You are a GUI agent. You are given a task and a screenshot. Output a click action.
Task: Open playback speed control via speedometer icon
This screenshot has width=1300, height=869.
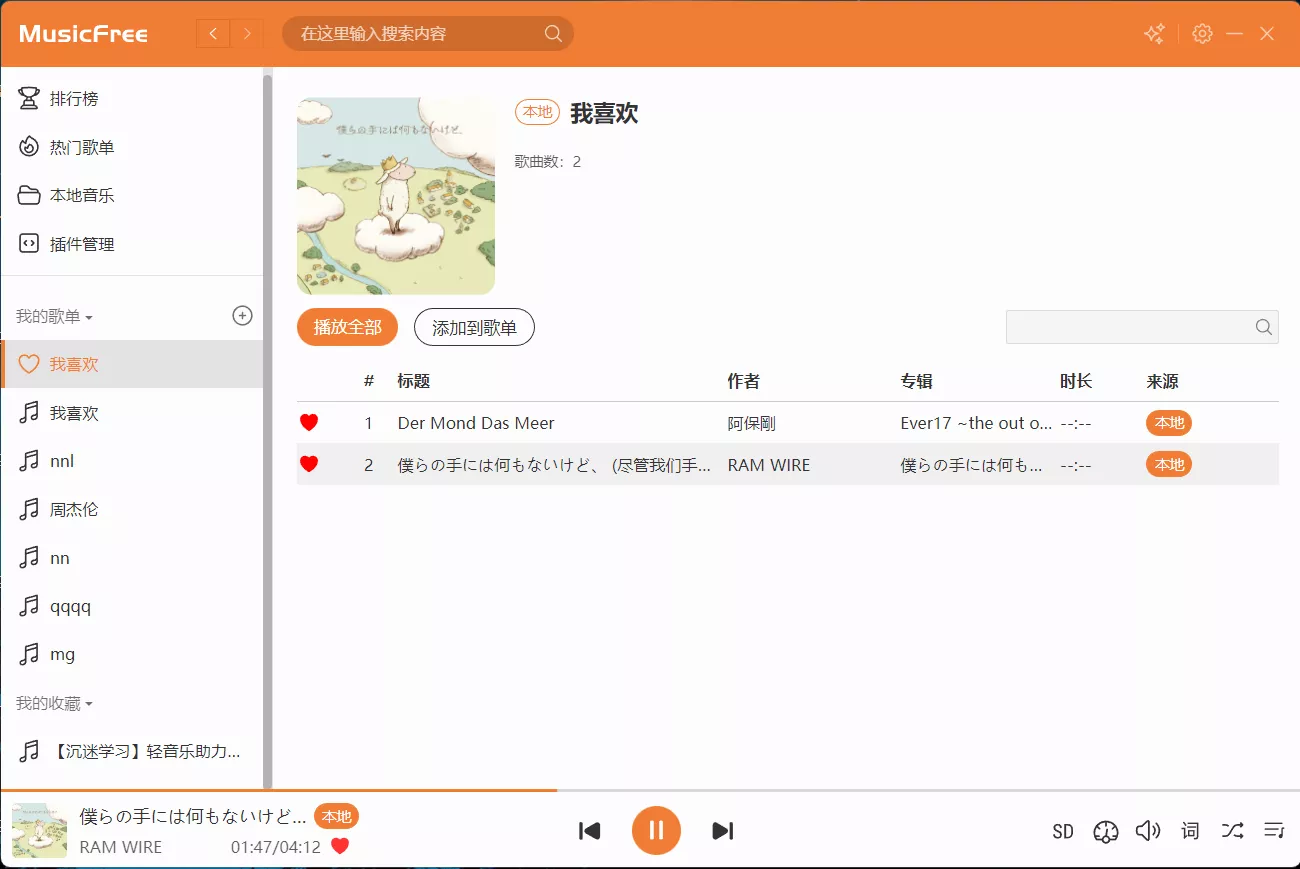coord(1106,831)
